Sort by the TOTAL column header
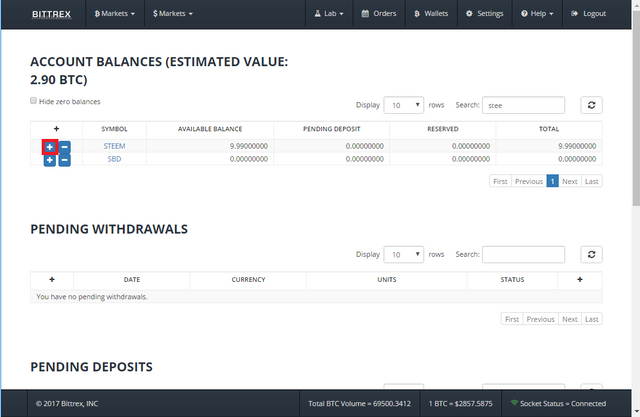640x417 pixels. [549, 129]
